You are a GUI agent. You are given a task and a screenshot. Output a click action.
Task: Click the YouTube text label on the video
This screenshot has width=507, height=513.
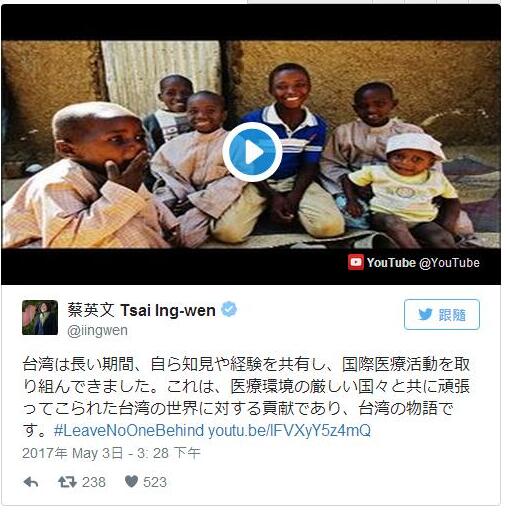click(x=391, y=263)
